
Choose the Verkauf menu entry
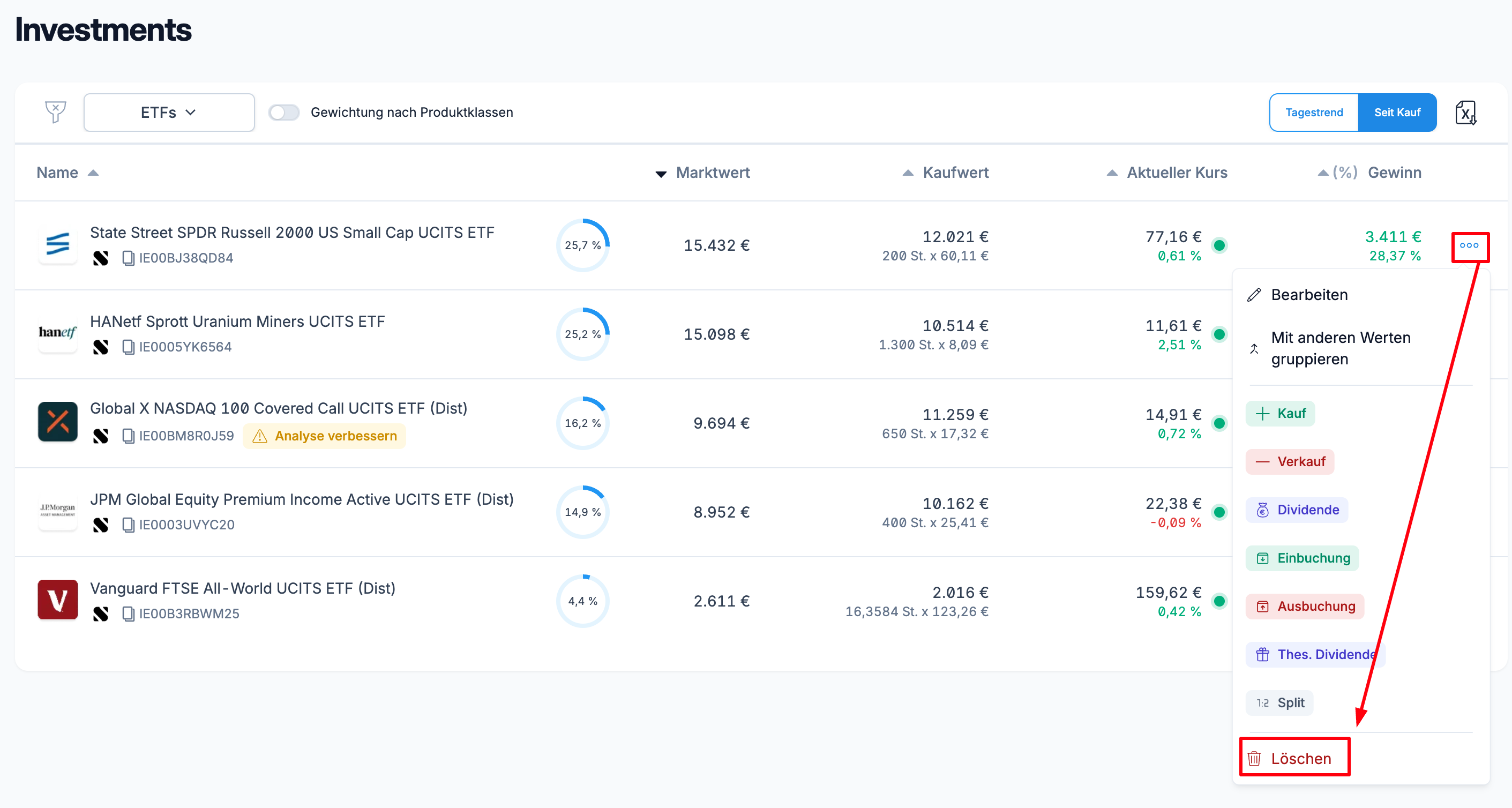point(1290,462)
